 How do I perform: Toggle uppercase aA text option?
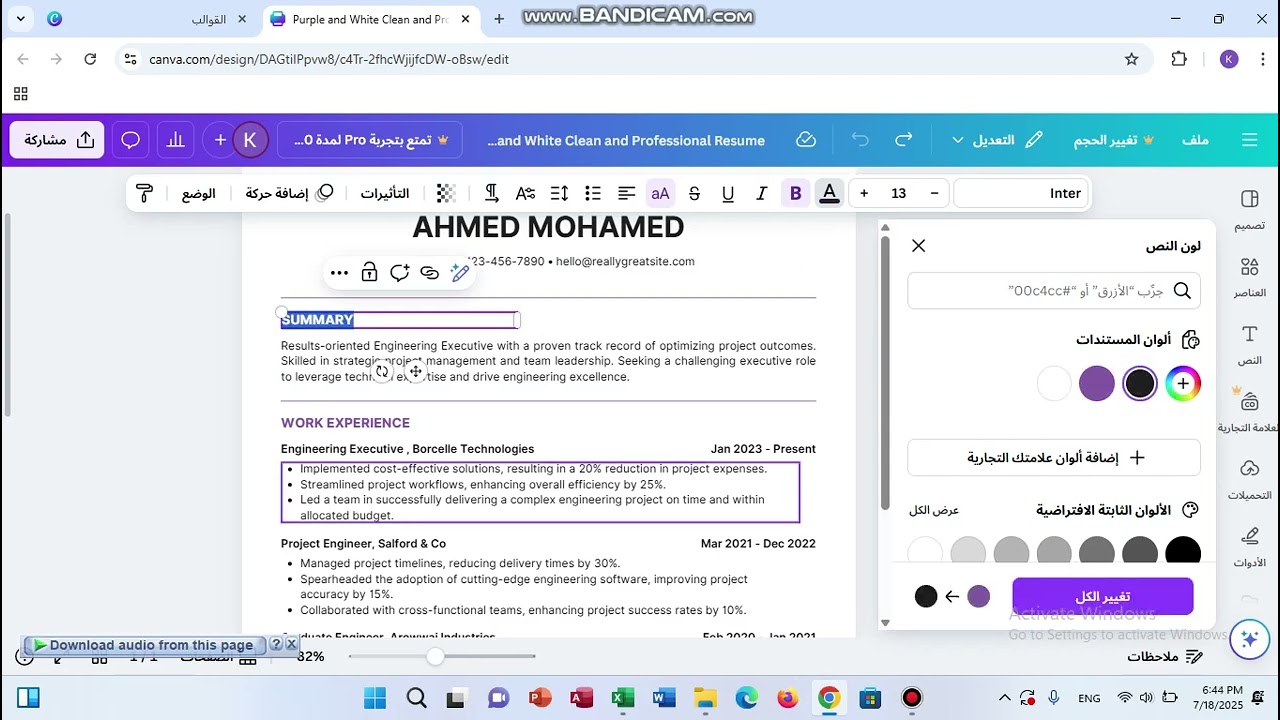click(x=660, y=193)
